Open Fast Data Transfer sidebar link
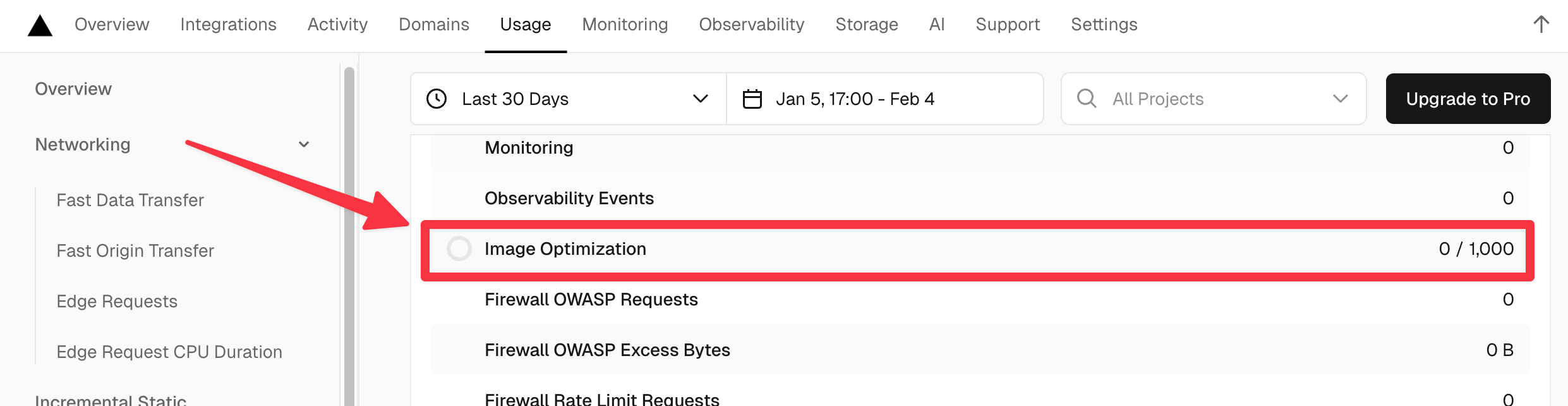Viewport: 1568px width, 406px height. click(130, 200)
